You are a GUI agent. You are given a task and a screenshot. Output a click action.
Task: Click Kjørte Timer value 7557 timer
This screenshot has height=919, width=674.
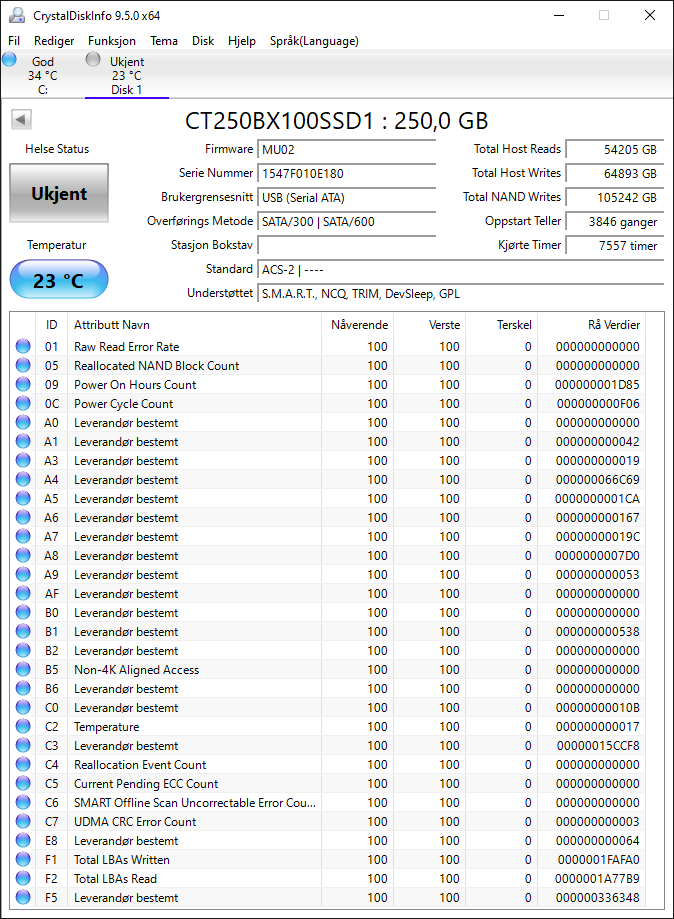tap(615, 246)
